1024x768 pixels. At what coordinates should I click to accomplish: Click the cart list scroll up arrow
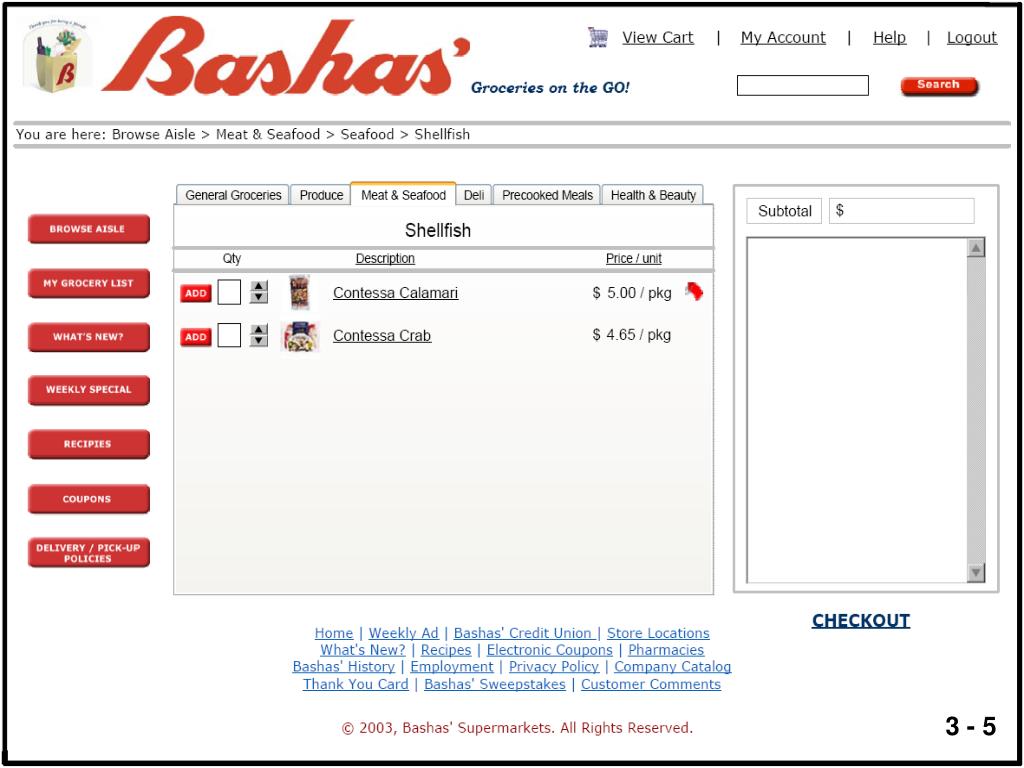tap(976, 248)
